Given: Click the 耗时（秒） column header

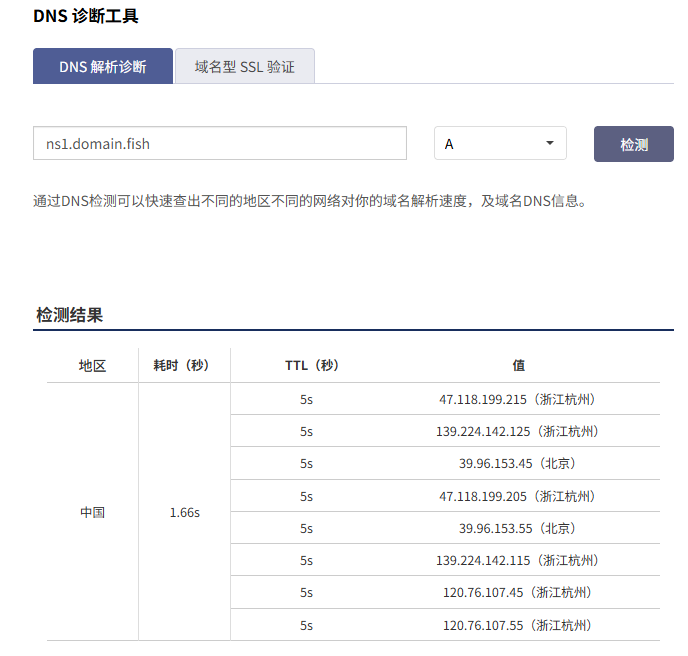Looking at the screenshot, I should tap(184, 365).
